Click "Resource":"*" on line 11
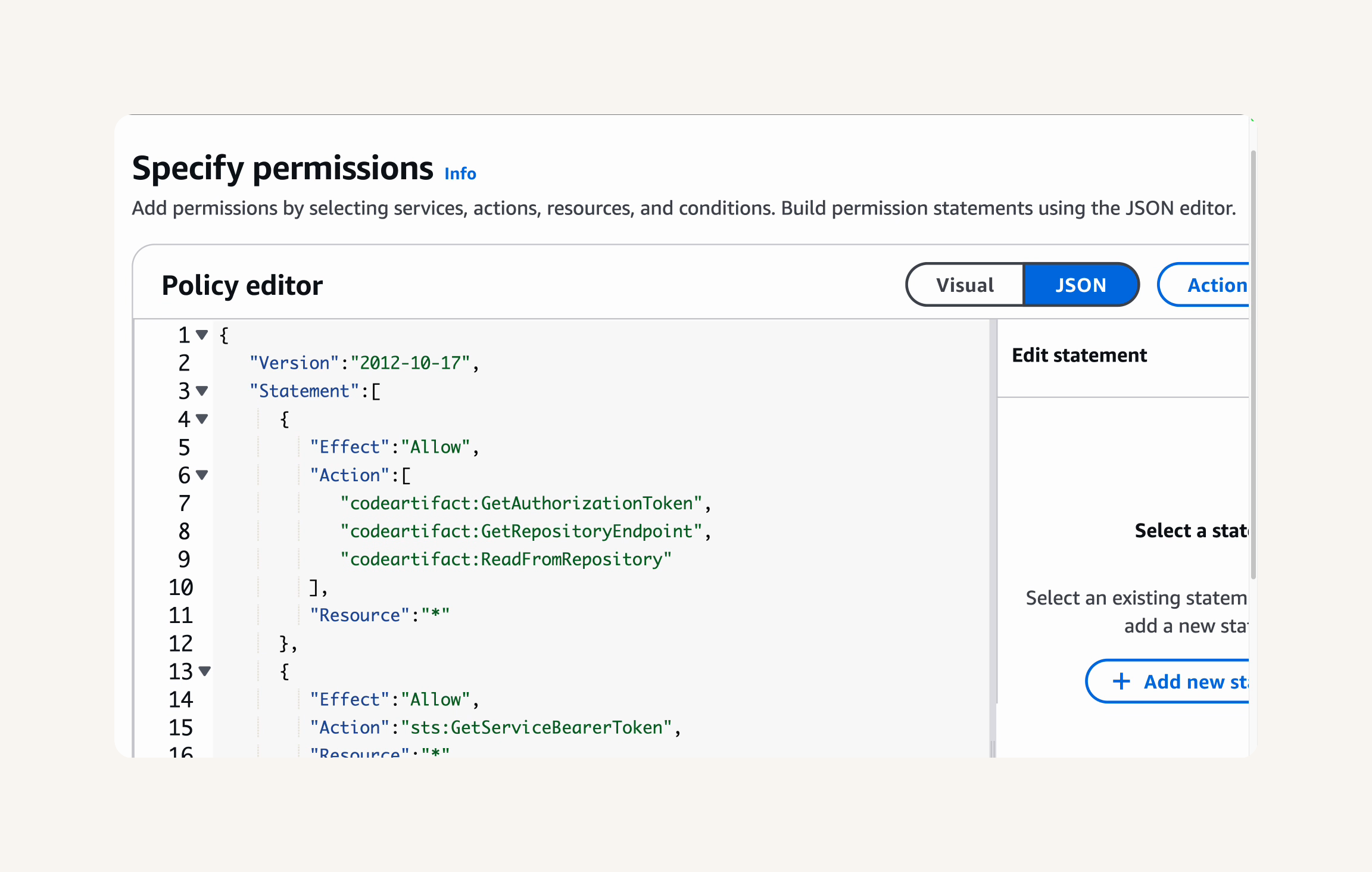 (x=380, y=615)
